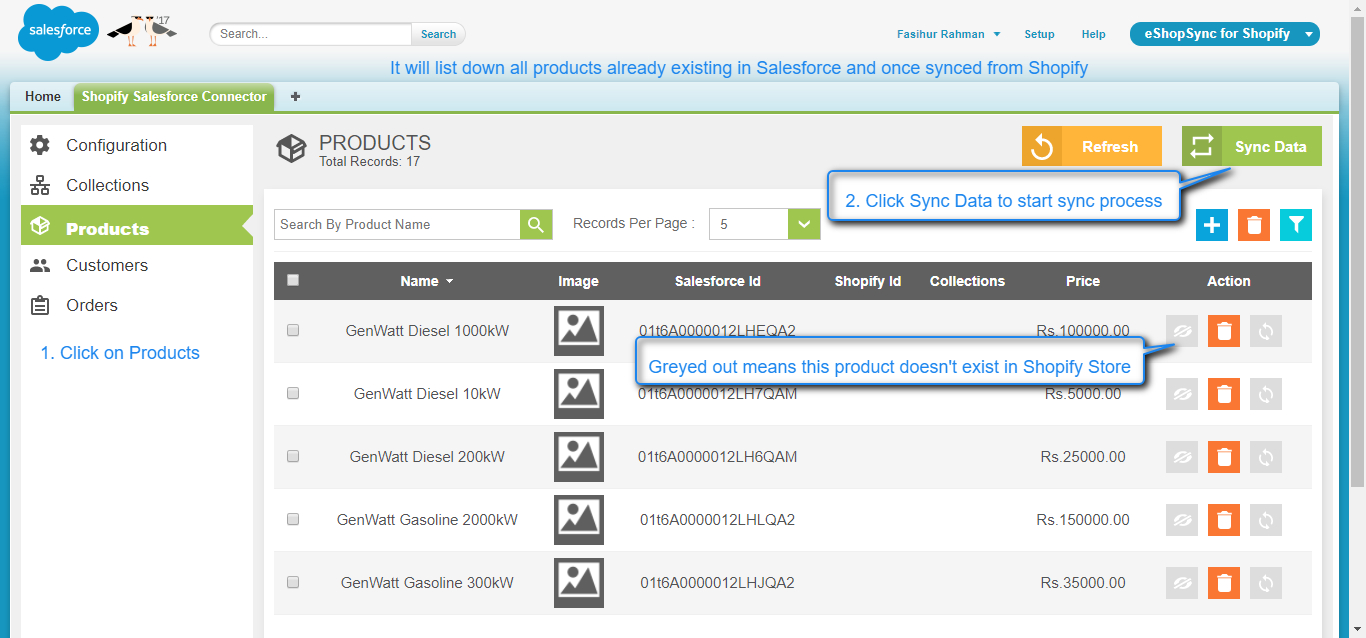The image size is (1366, 638).
Task: Check the GenWatt Diesel 10kW row checkbox
Action: click(293, 393)
